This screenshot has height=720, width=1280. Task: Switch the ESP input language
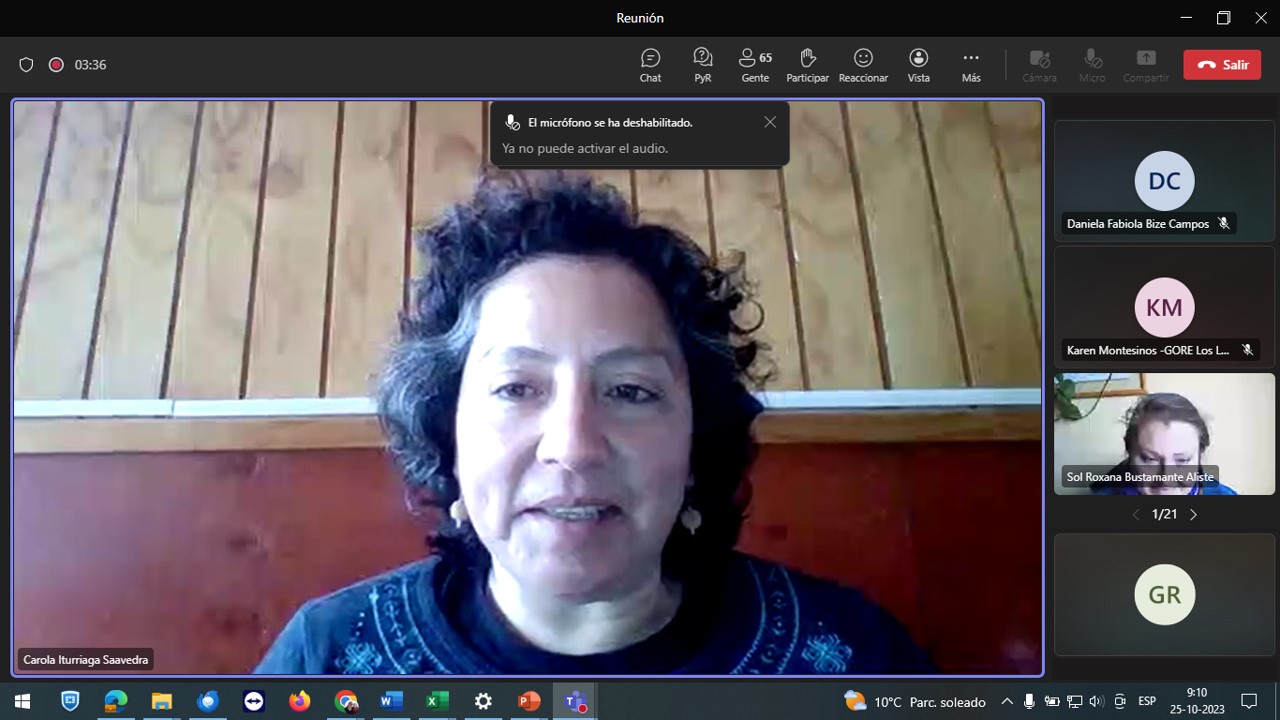tap(1147, 701)
